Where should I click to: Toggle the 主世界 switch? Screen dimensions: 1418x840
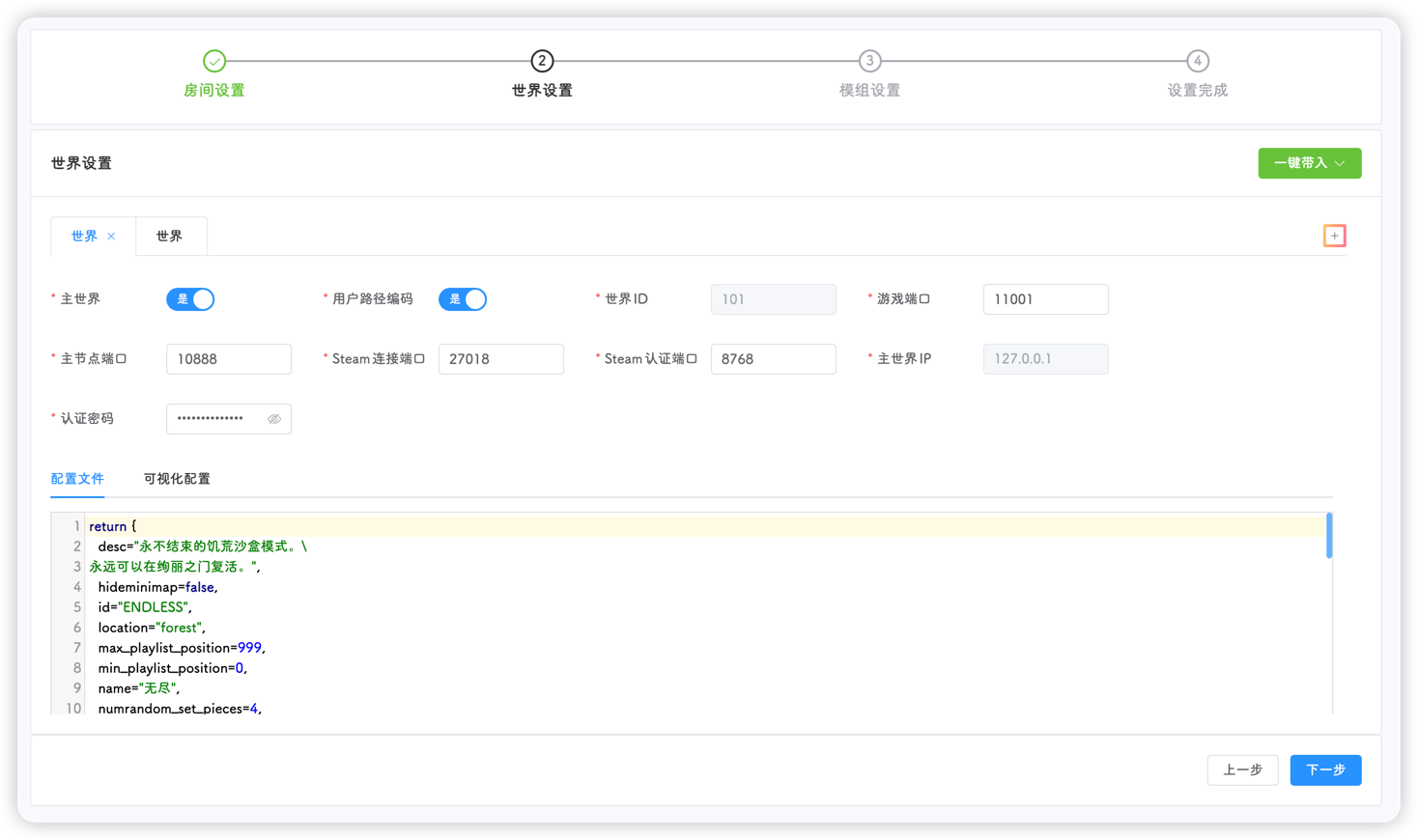[190, 299]
